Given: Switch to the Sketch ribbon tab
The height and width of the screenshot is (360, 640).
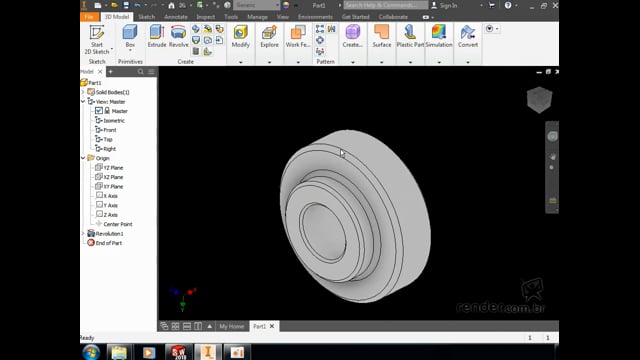Looking at the screenshot, I should pyautogui.click(x=147, y=17).
